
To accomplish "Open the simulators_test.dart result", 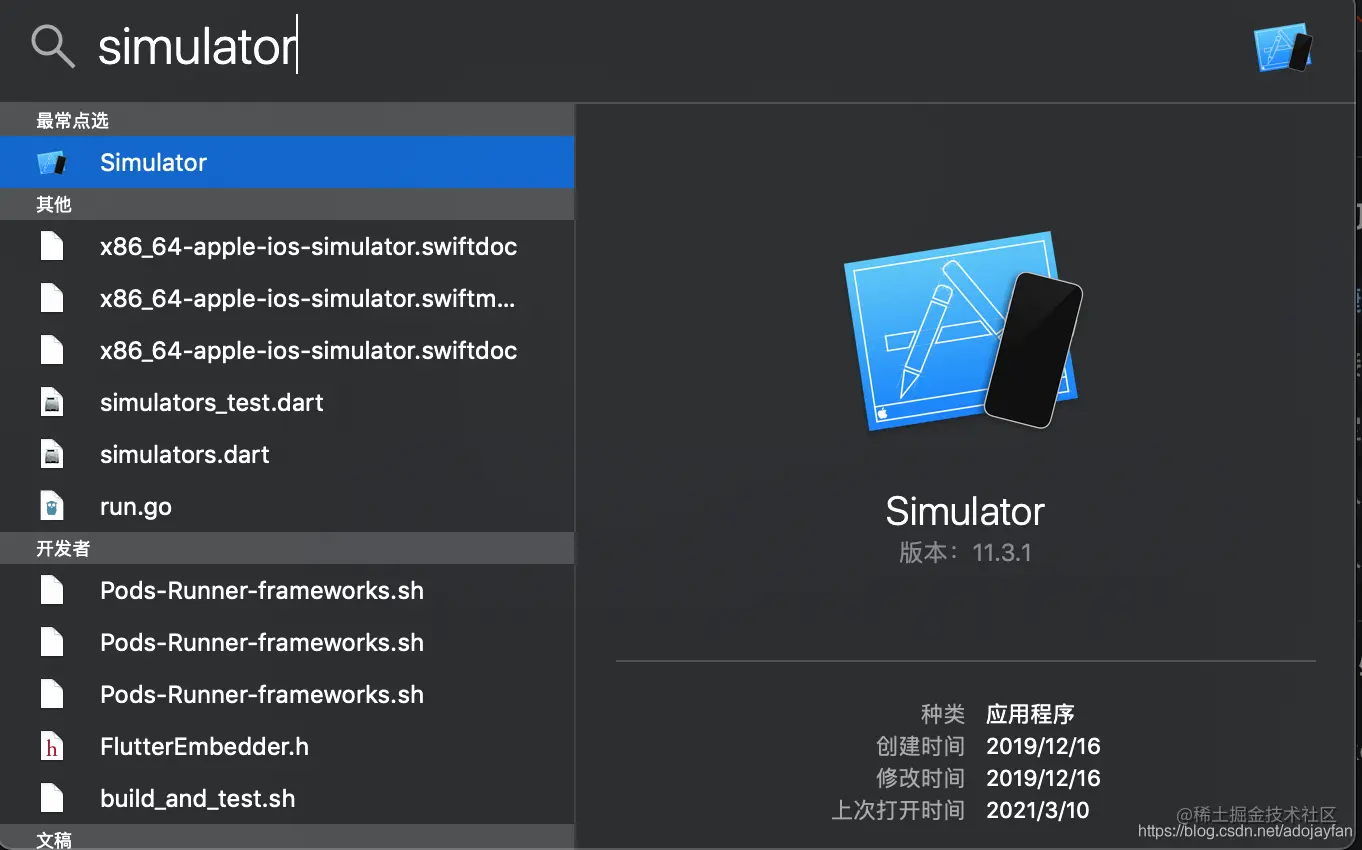I will tap(287, 402).
